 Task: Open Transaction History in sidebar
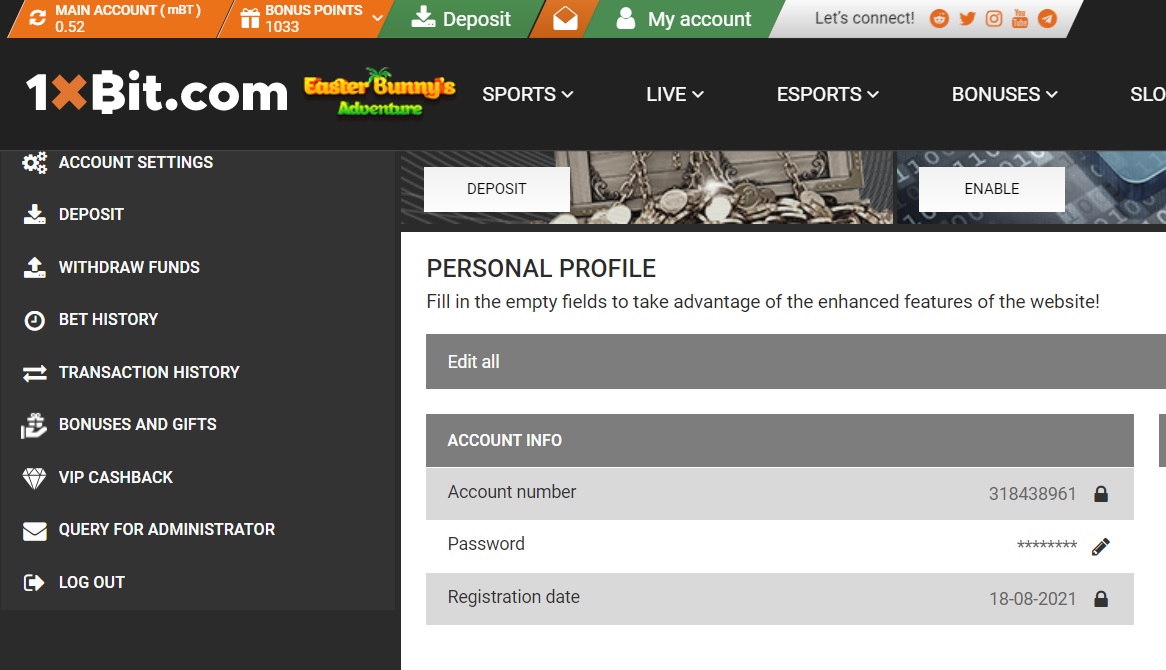149,372
